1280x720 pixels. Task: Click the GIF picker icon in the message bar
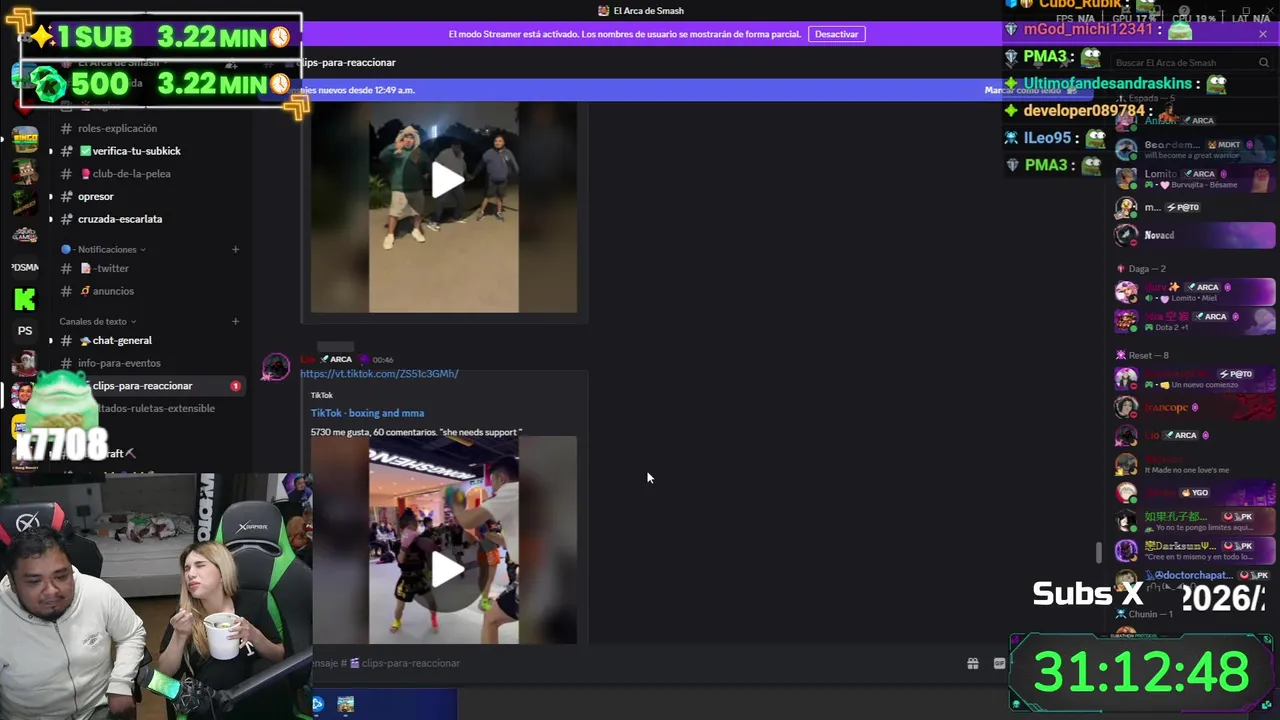tap(999, 663)
